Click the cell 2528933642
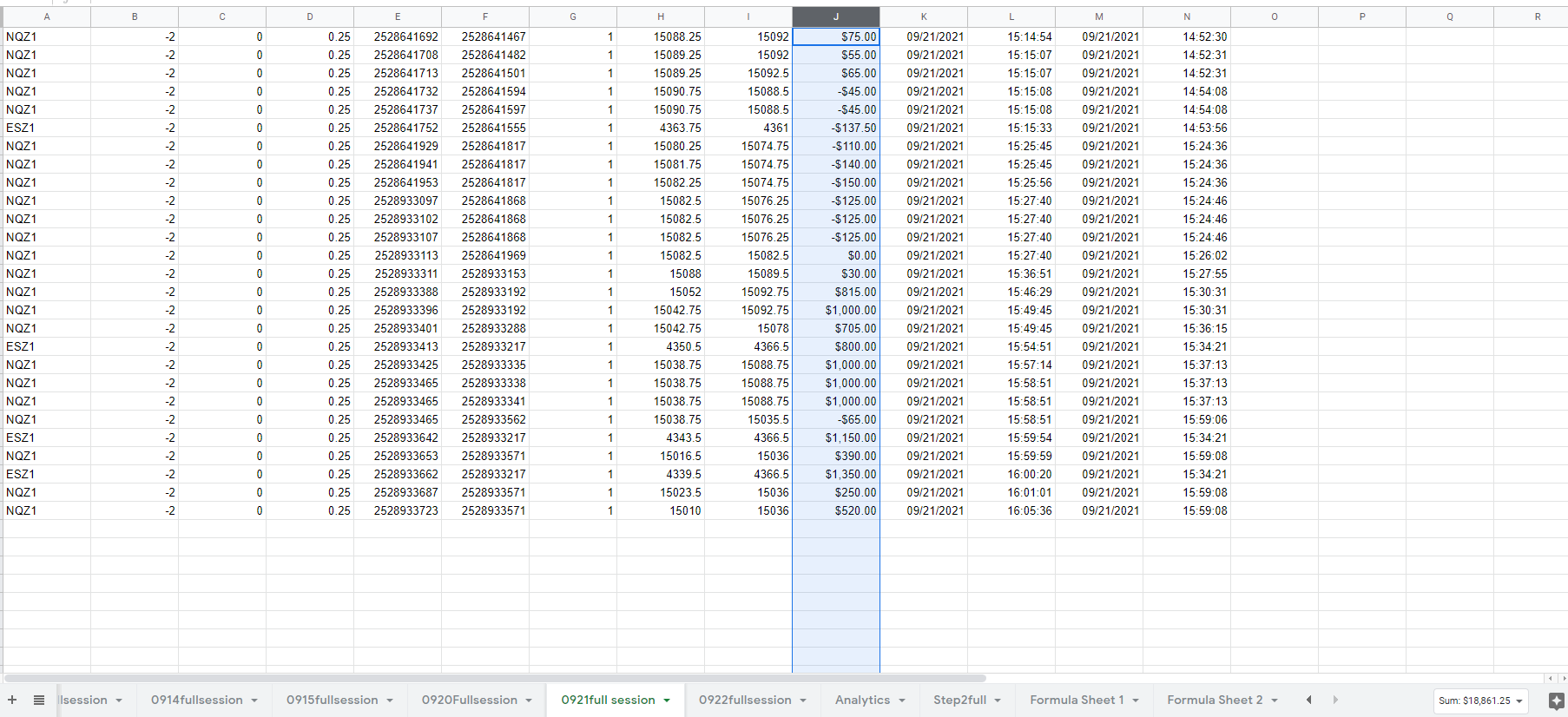 tap(398, 437)
